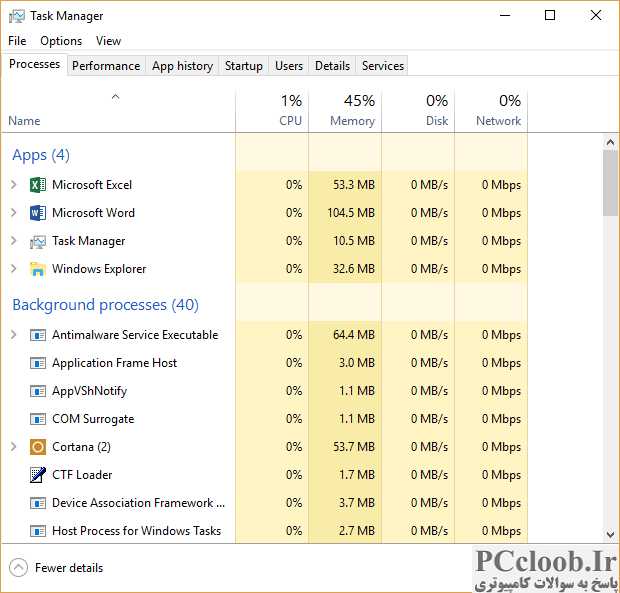Click the Device Association Framework icon
This screenshot has height=593, width=620.
[38, 503]
